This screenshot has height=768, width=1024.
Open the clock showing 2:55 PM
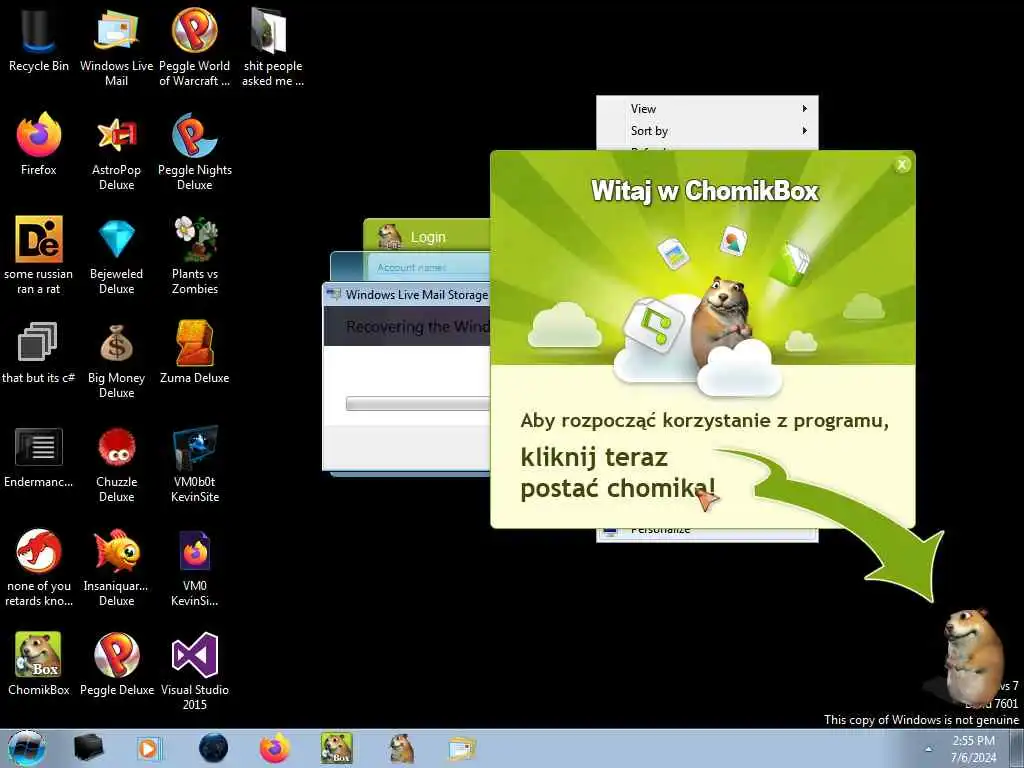(973, 748)
